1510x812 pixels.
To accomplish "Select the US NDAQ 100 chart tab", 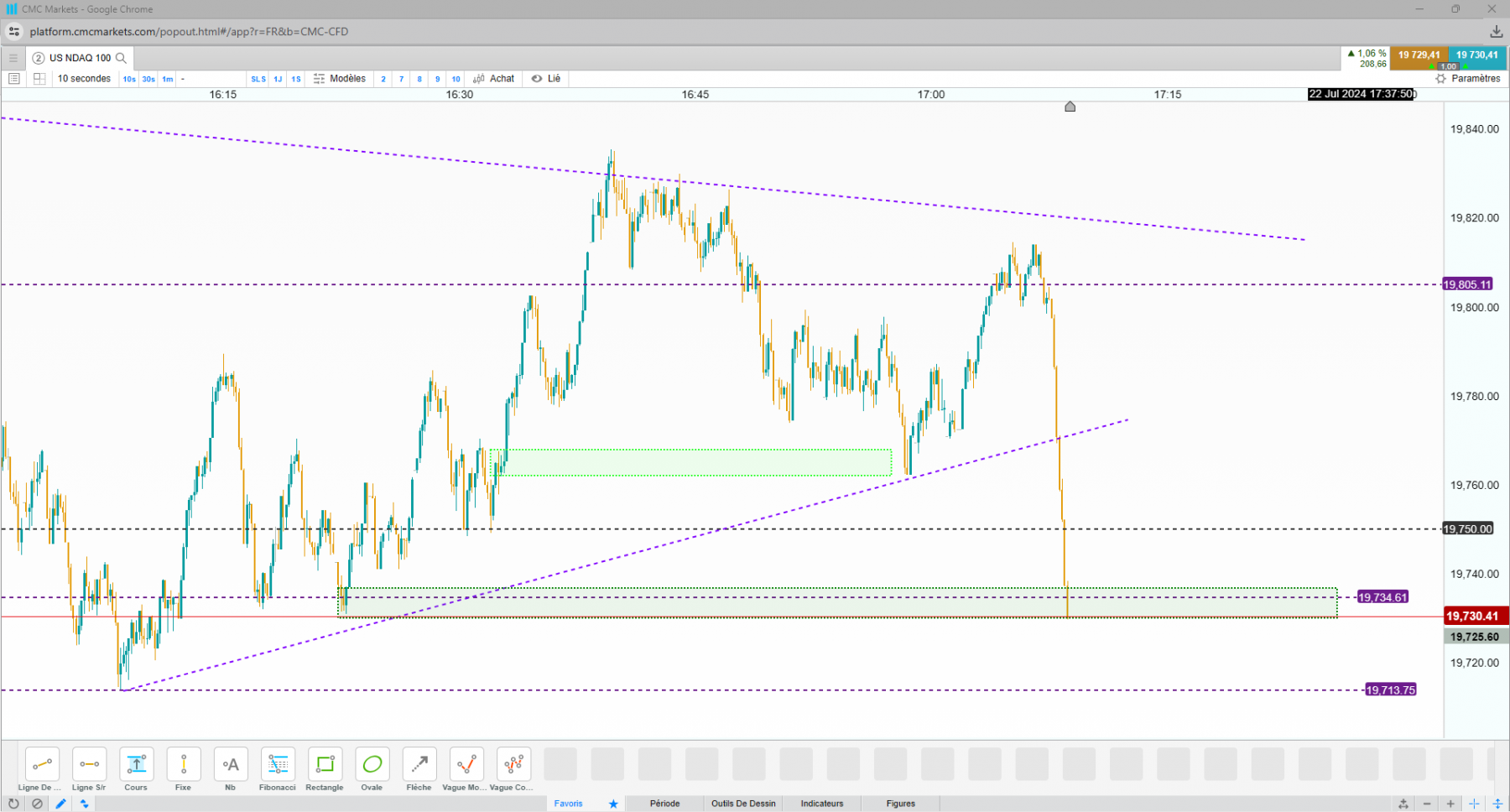I will pyautogui.click(x=81, y=58).
